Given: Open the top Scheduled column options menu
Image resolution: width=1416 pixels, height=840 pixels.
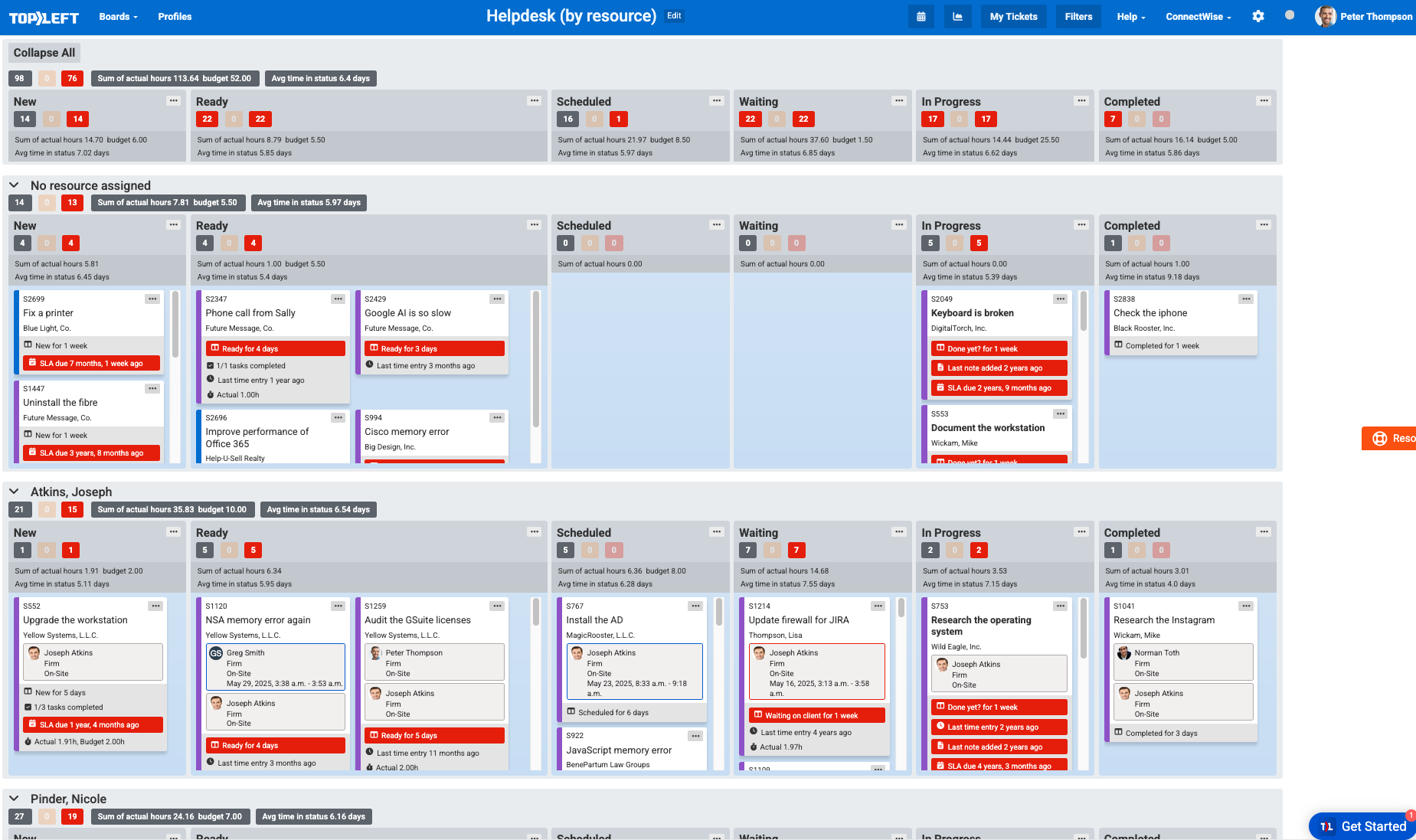Looking at the screenshot, I should (x=717, y=101).
